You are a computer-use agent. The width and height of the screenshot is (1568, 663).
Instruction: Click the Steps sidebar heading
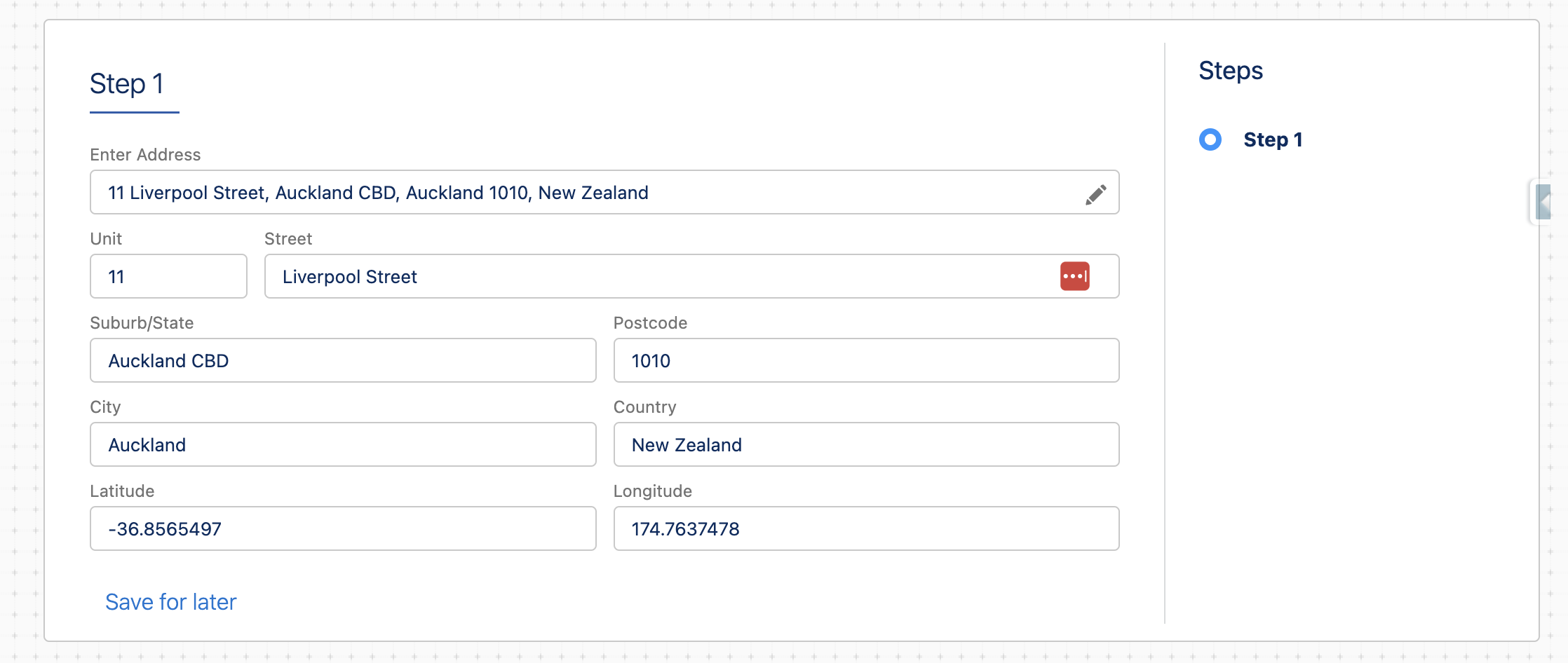click(1231, 71)
